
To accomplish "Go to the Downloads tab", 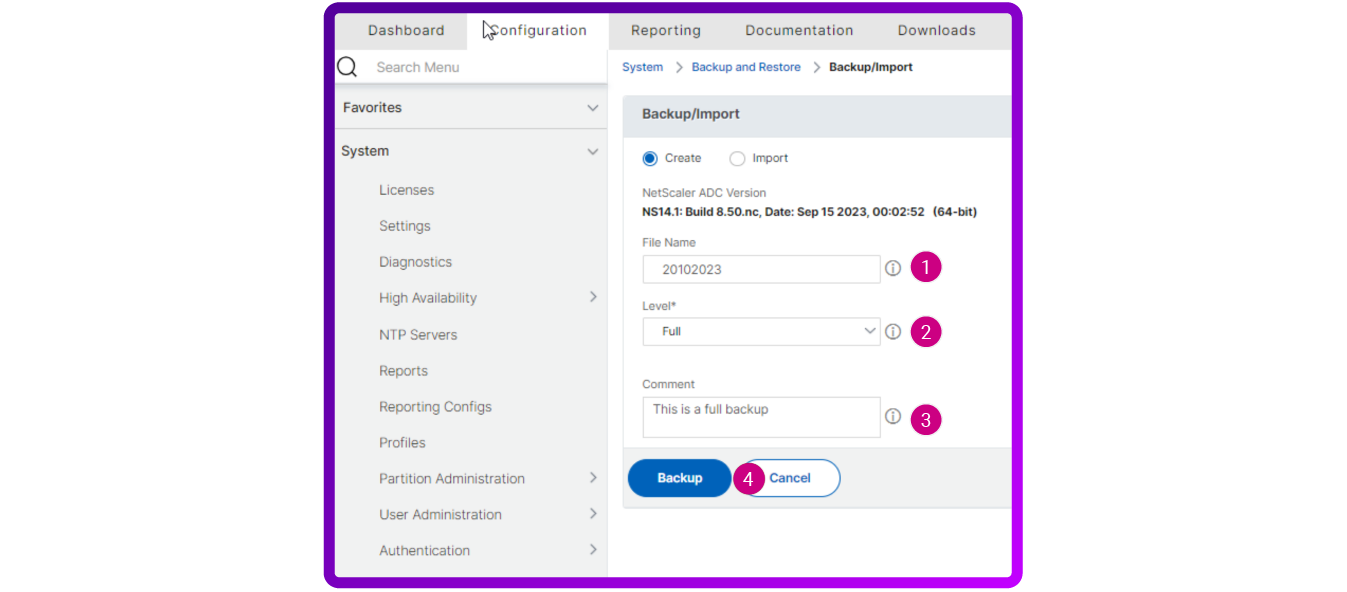I will point(937,30).
